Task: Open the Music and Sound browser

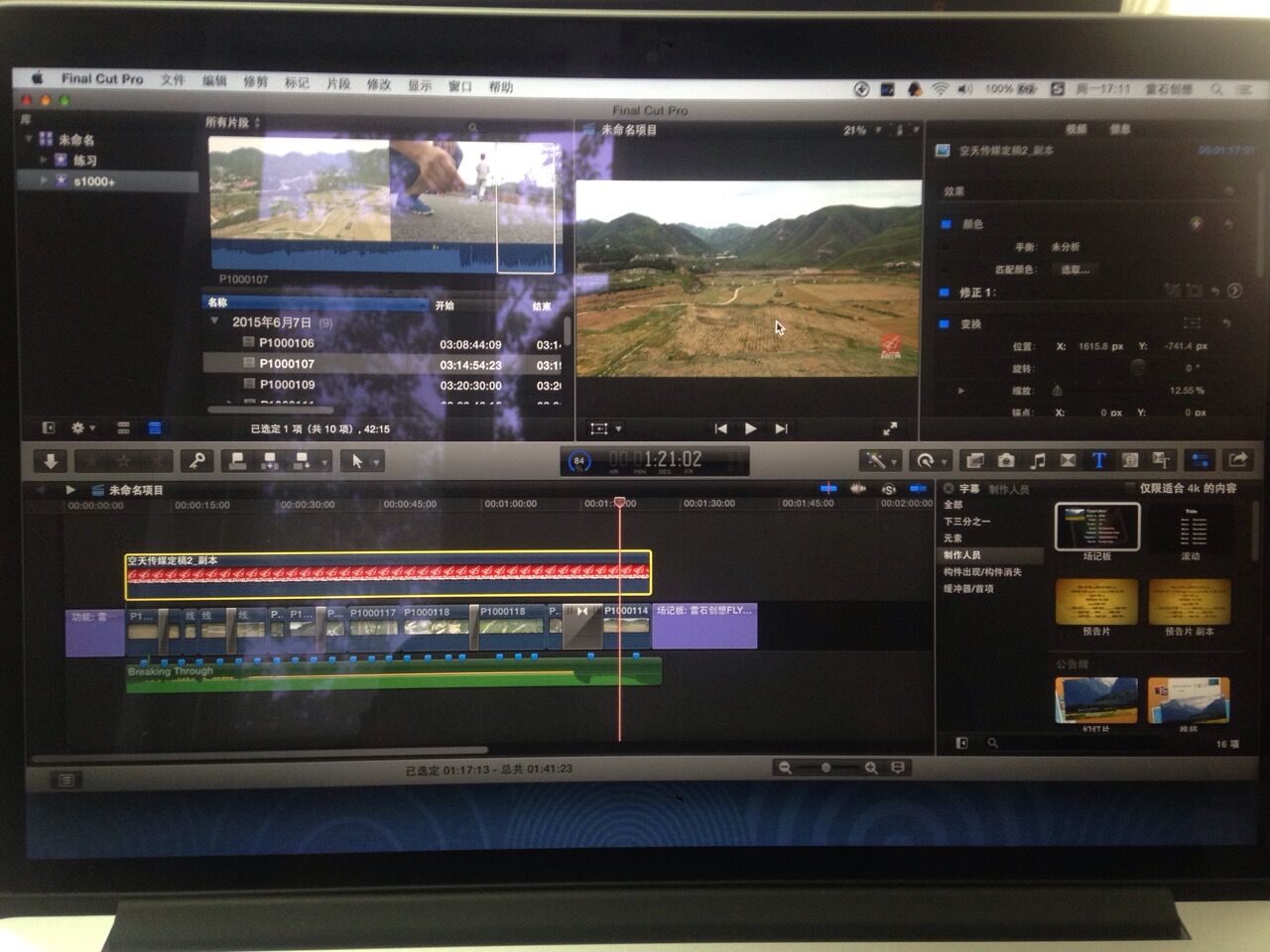Action: (x=1038, y=460)
